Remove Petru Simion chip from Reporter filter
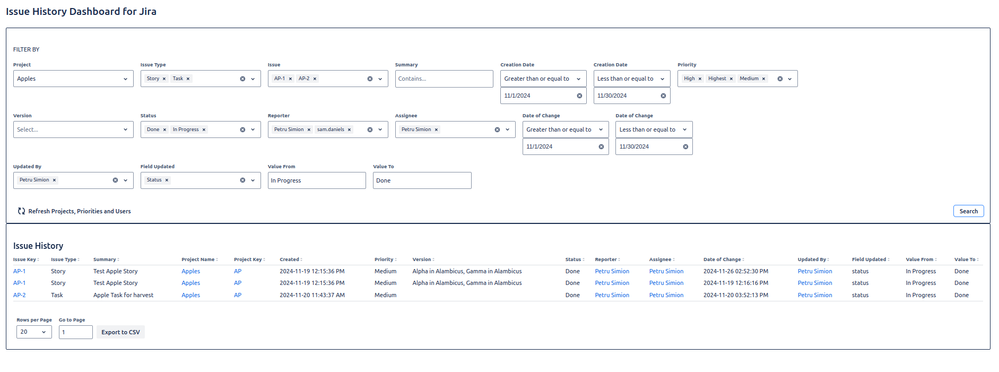The width and height of the screenshot is (999, 372). coord(308,129)
